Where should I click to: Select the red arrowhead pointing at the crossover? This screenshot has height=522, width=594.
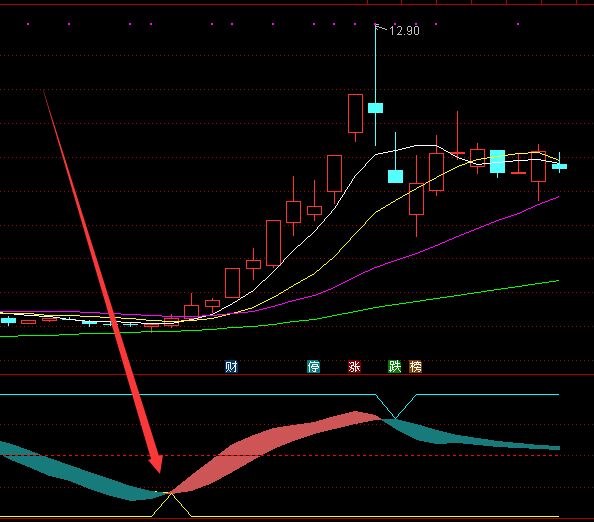156,464
